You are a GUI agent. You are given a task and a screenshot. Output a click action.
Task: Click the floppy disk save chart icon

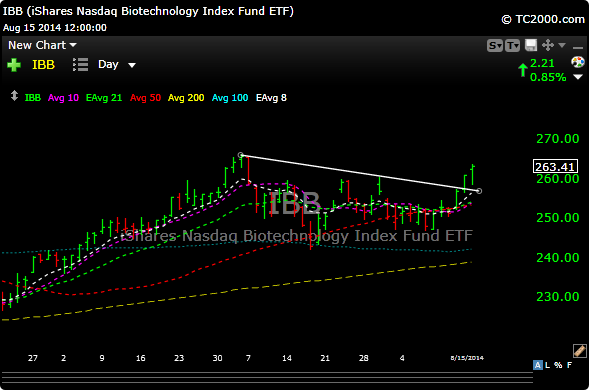pyautogui.click(x=531, y=45)
